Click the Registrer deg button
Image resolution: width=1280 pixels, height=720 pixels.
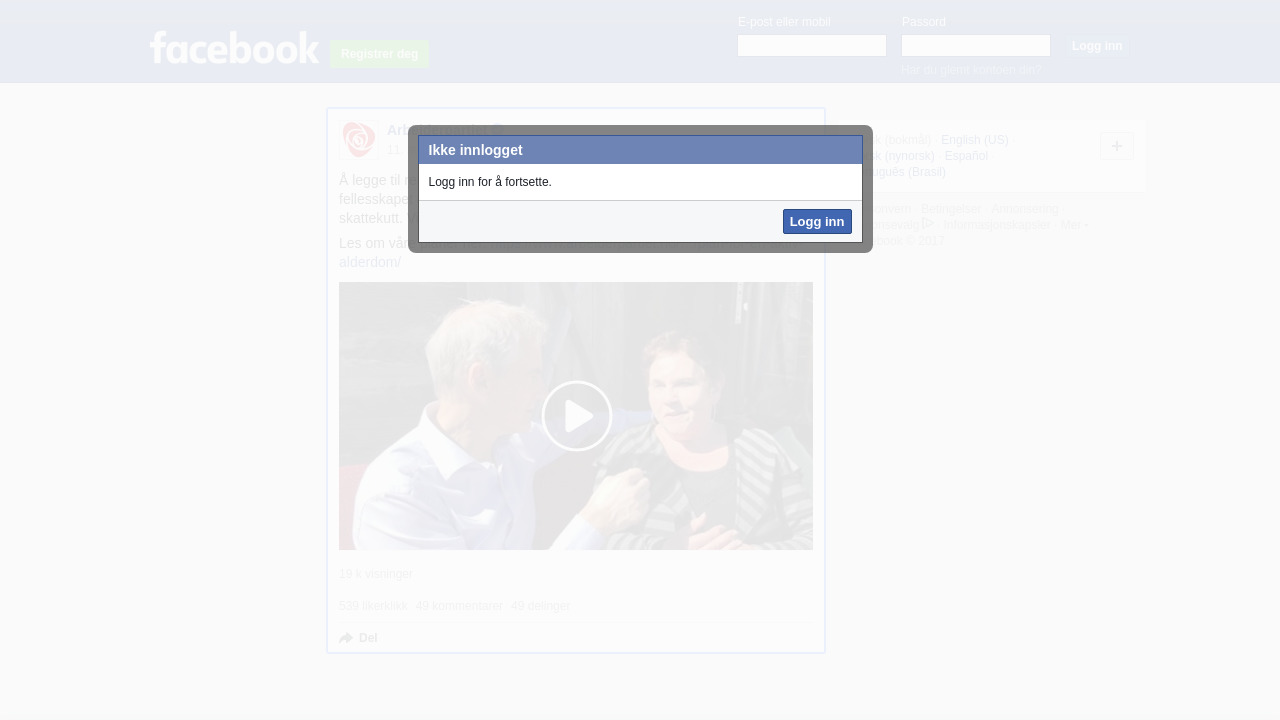tap(379, 54)
